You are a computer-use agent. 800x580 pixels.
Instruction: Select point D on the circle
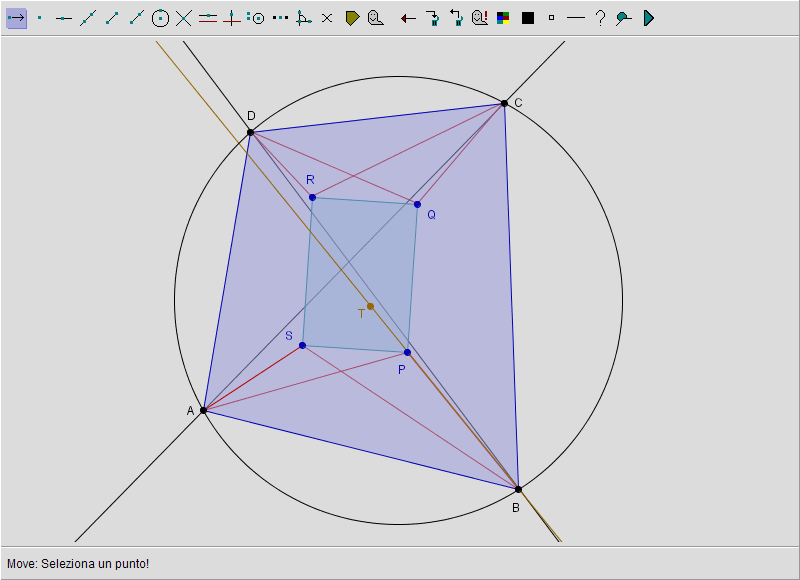[x=251, y=133]
